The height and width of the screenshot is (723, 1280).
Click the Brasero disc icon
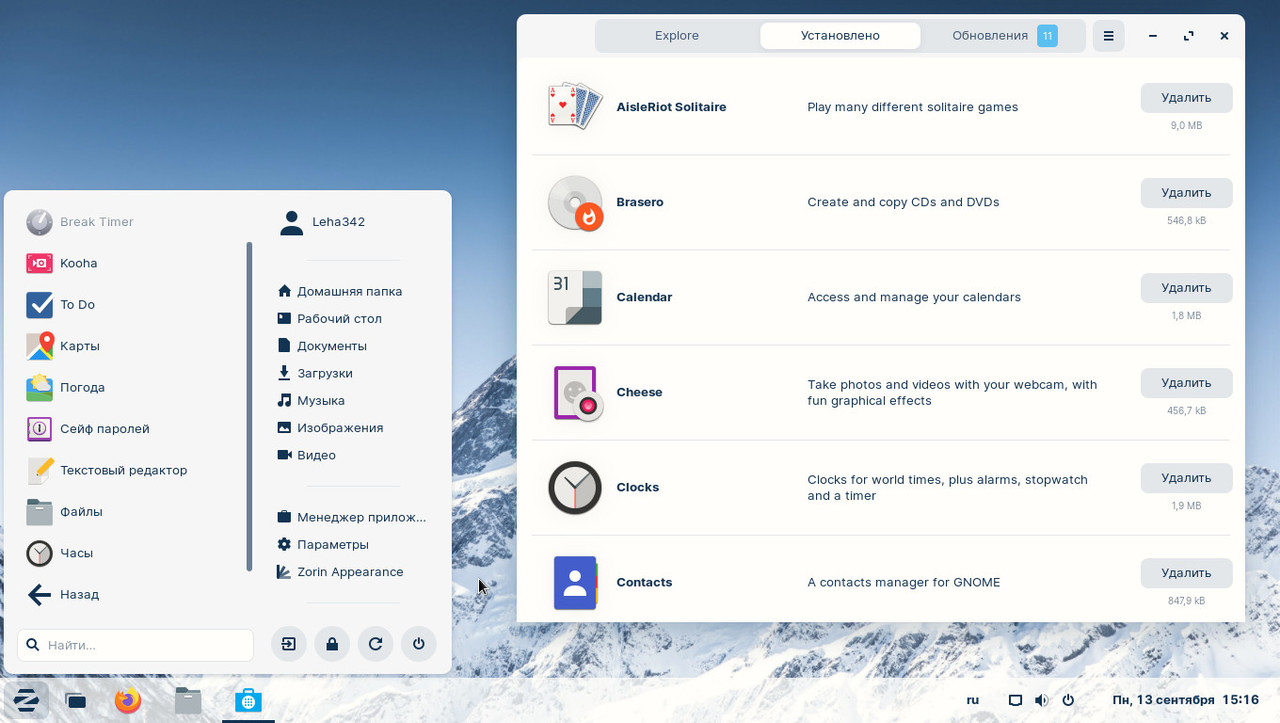(575, 202)
